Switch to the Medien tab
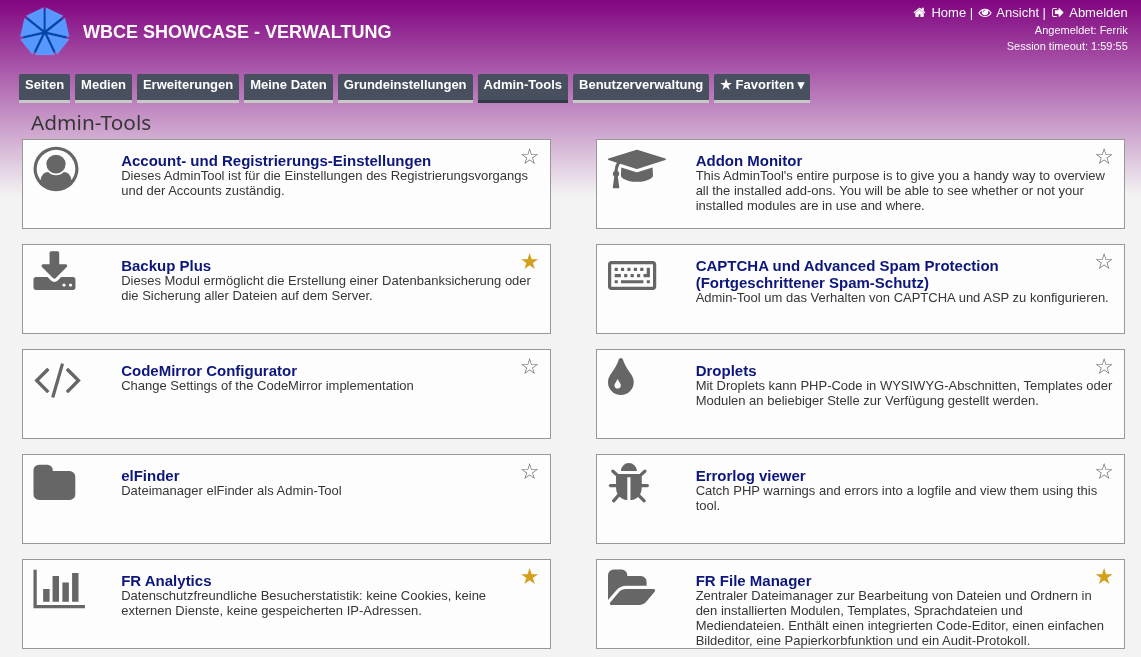The width and height of the screenshot is (1141, 657). pos(103,87)
